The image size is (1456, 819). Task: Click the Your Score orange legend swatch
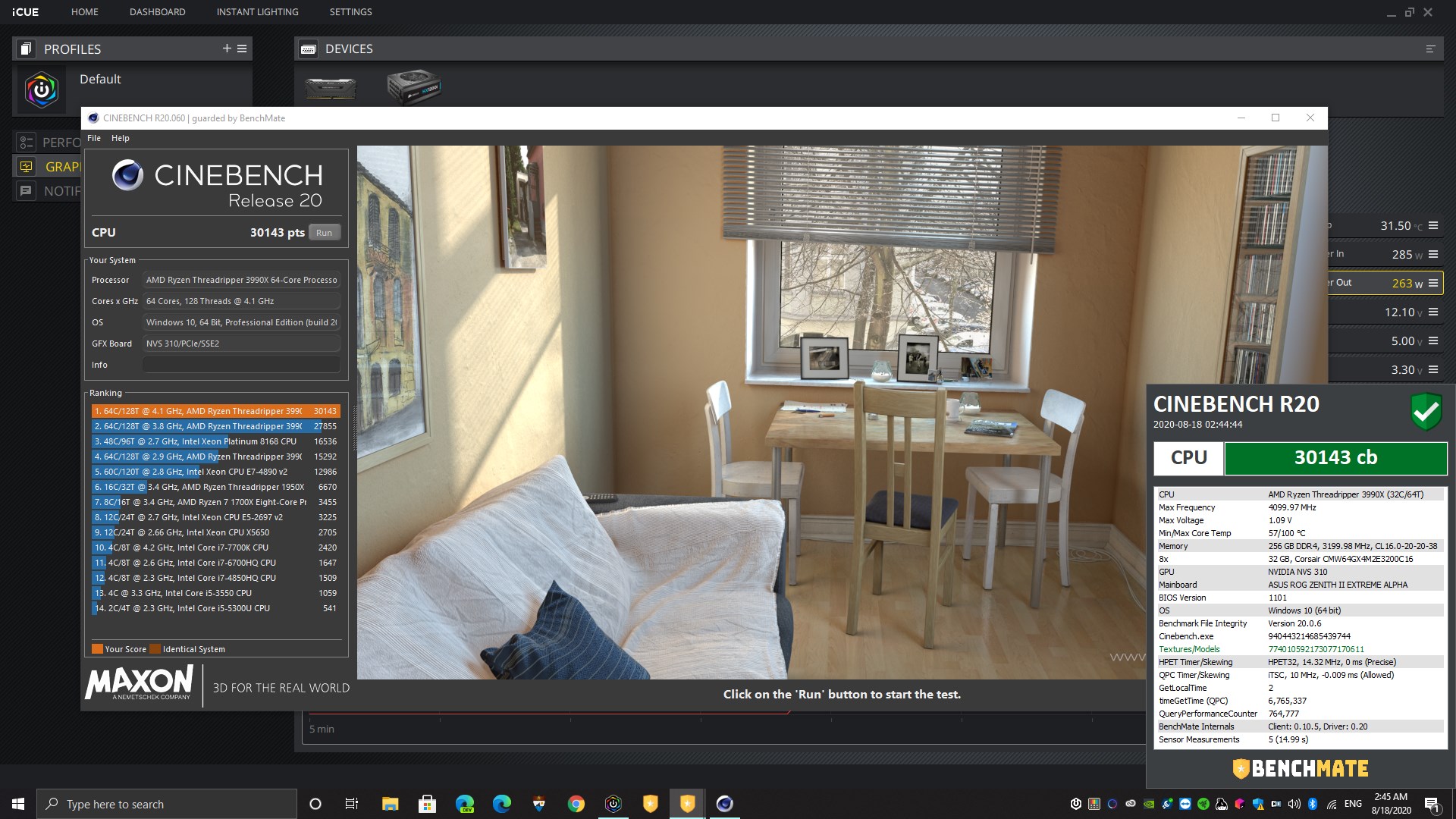(x=97, y=649)
